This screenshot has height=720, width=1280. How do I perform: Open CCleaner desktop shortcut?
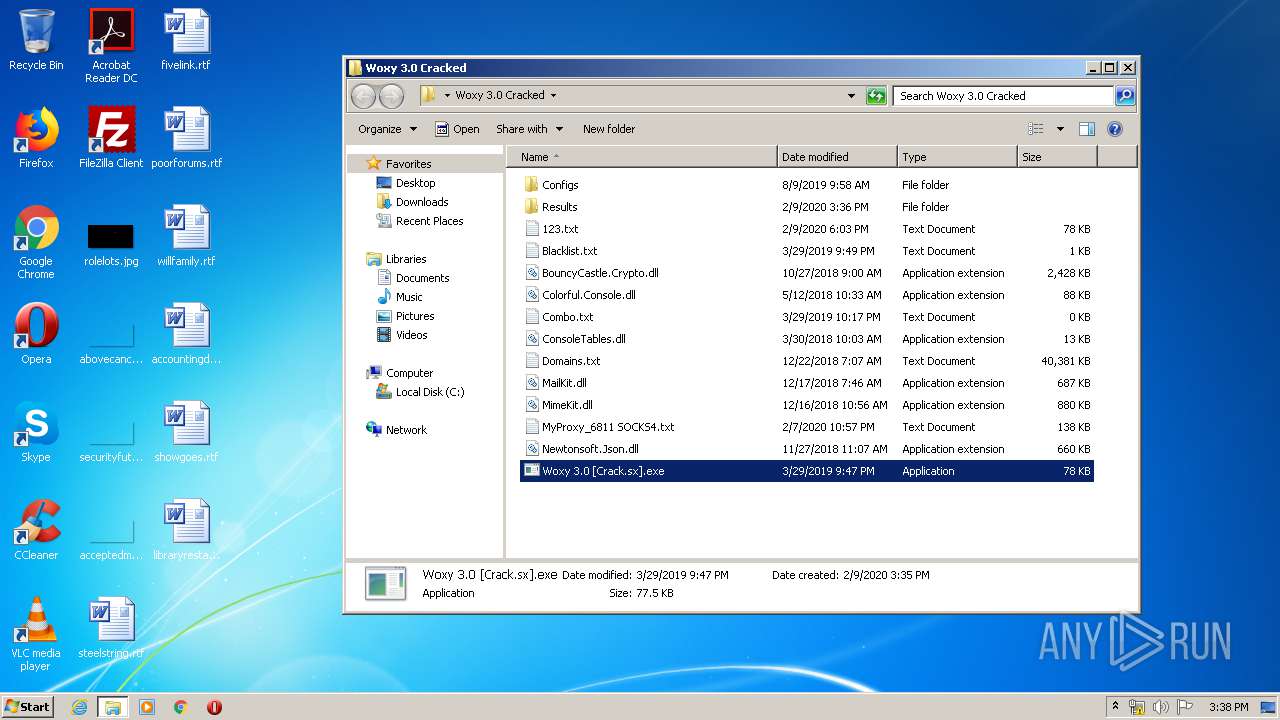36,530
